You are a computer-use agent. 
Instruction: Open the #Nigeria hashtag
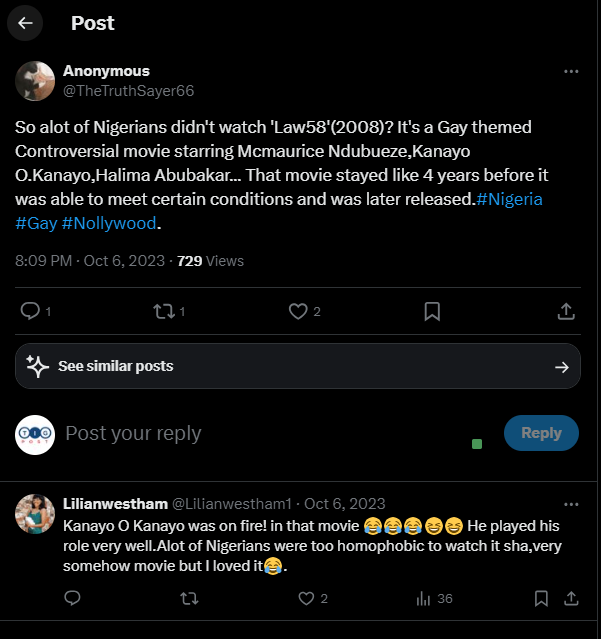click(x=510, y=199)
